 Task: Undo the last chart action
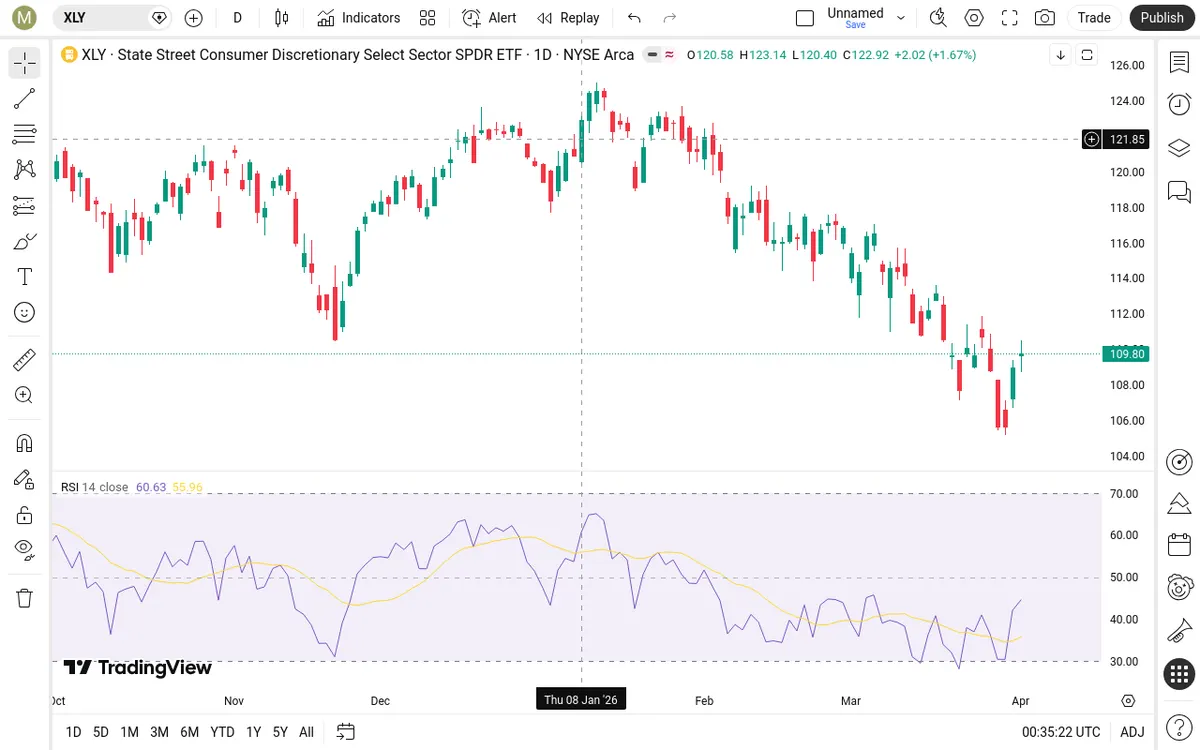[x=634, y=18]
